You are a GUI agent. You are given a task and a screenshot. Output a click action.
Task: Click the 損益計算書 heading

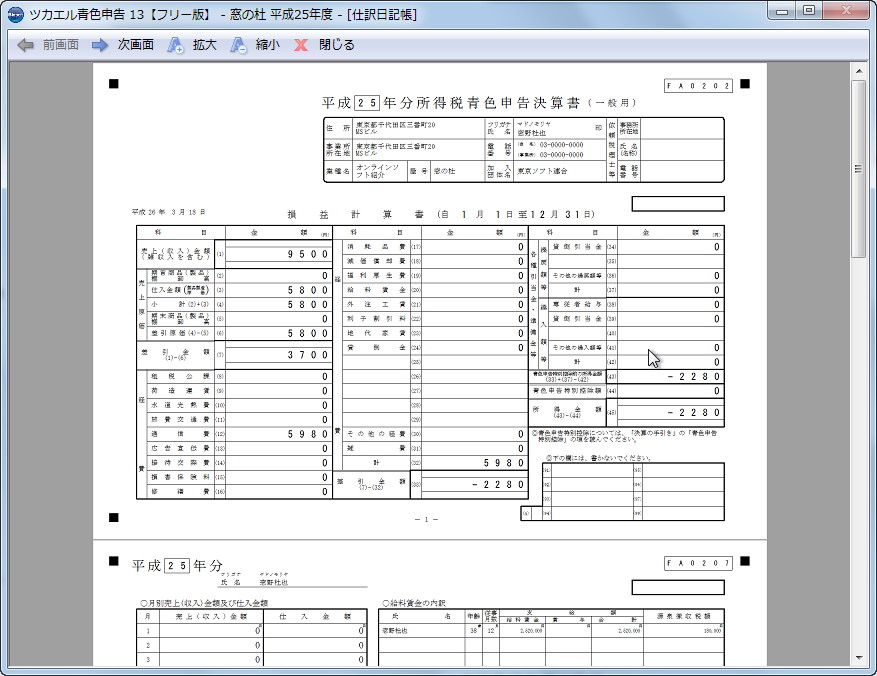click(x=356, y=214)
